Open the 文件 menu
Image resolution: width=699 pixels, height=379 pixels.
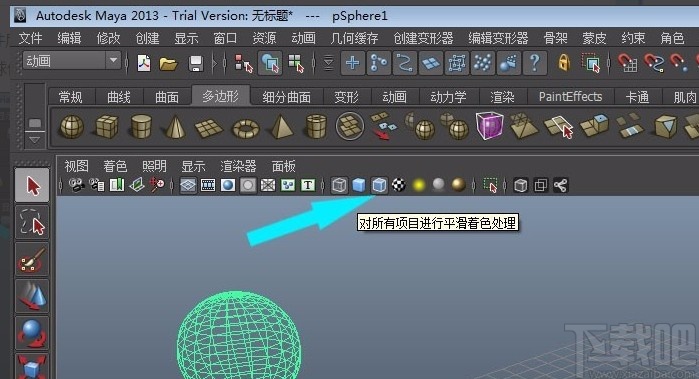click(x=30, y=38)
